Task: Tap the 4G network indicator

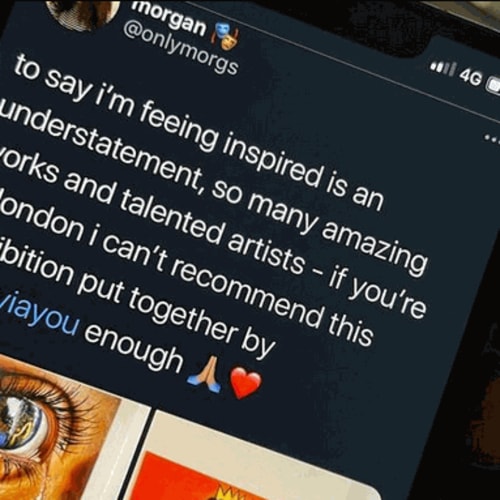Action: pyautogui.click(x=471, y=78)
